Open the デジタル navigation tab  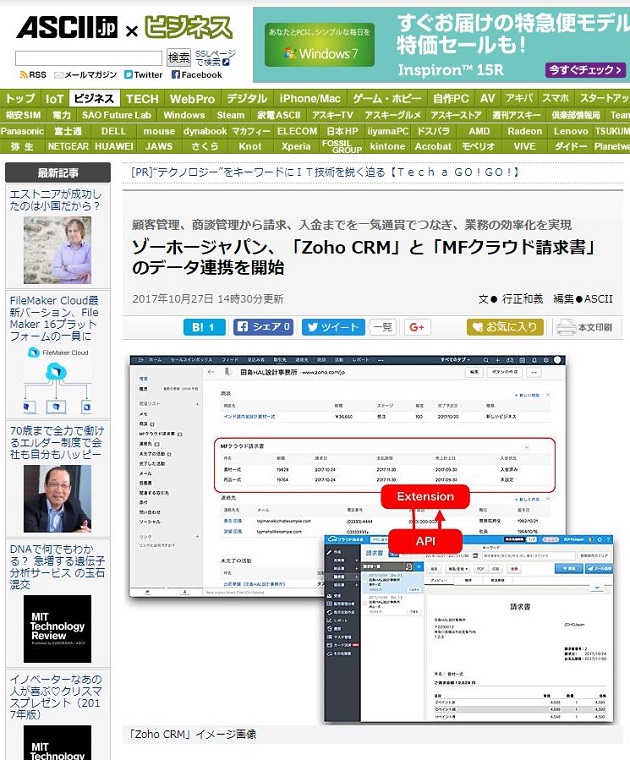(x=247, y=98)
